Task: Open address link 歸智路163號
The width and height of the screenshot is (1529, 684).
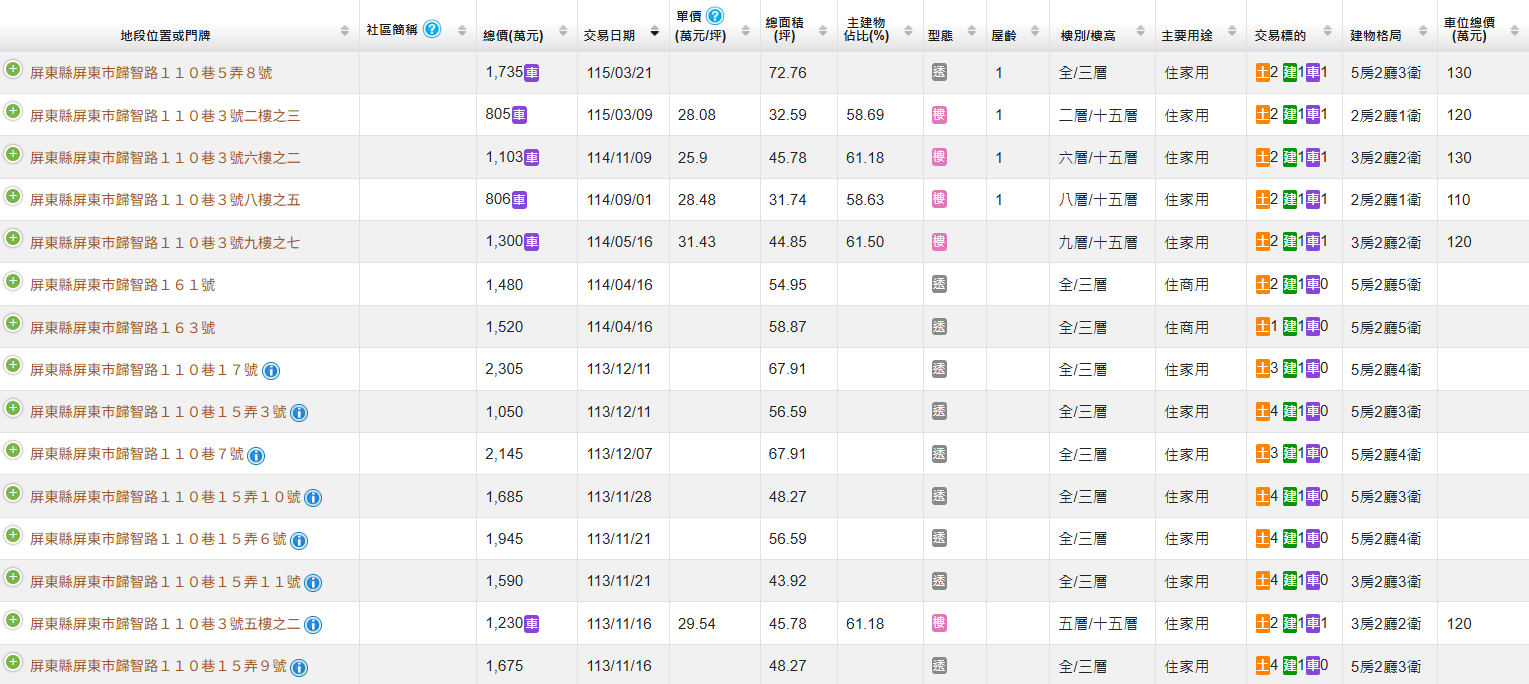Action: pyautogui.click(x=122, y=327)
